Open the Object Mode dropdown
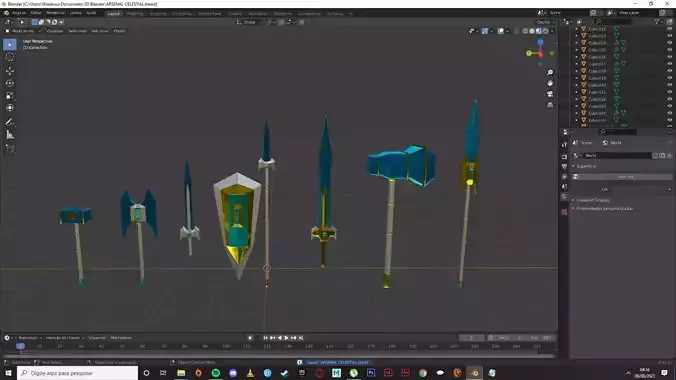This screenshot has width=676, height=380. (x=23, y=31)
